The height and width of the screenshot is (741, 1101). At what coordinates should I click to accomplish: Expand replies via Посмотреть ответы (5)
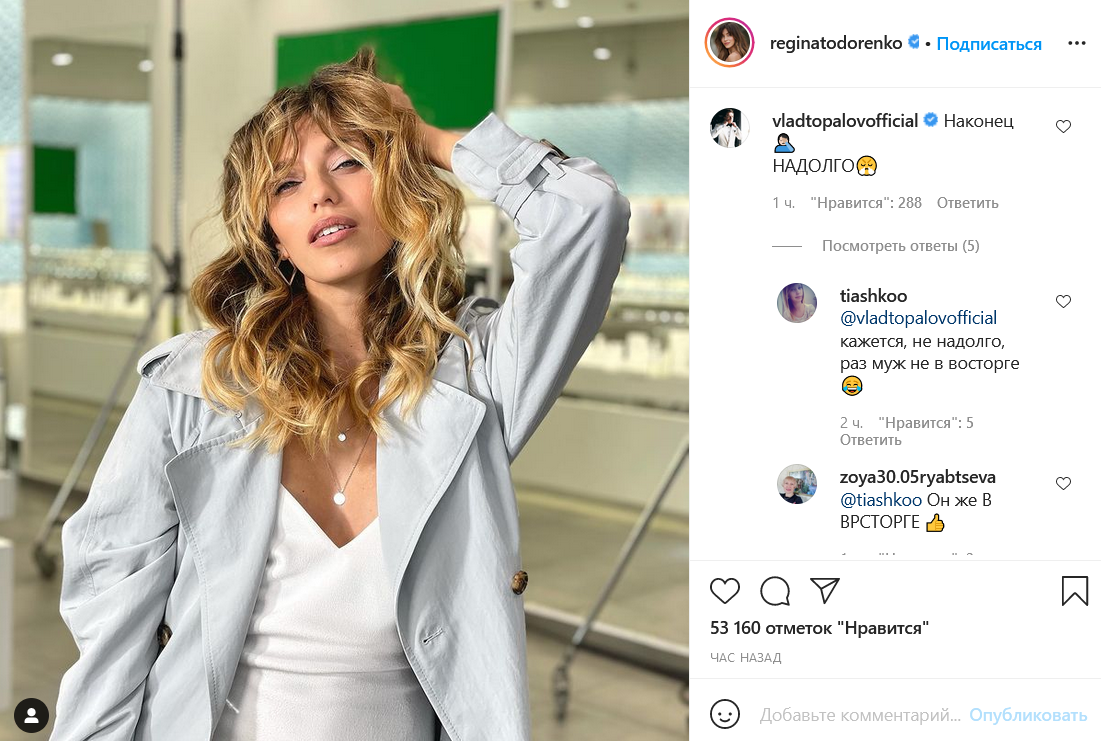click(x=900, y=246)
